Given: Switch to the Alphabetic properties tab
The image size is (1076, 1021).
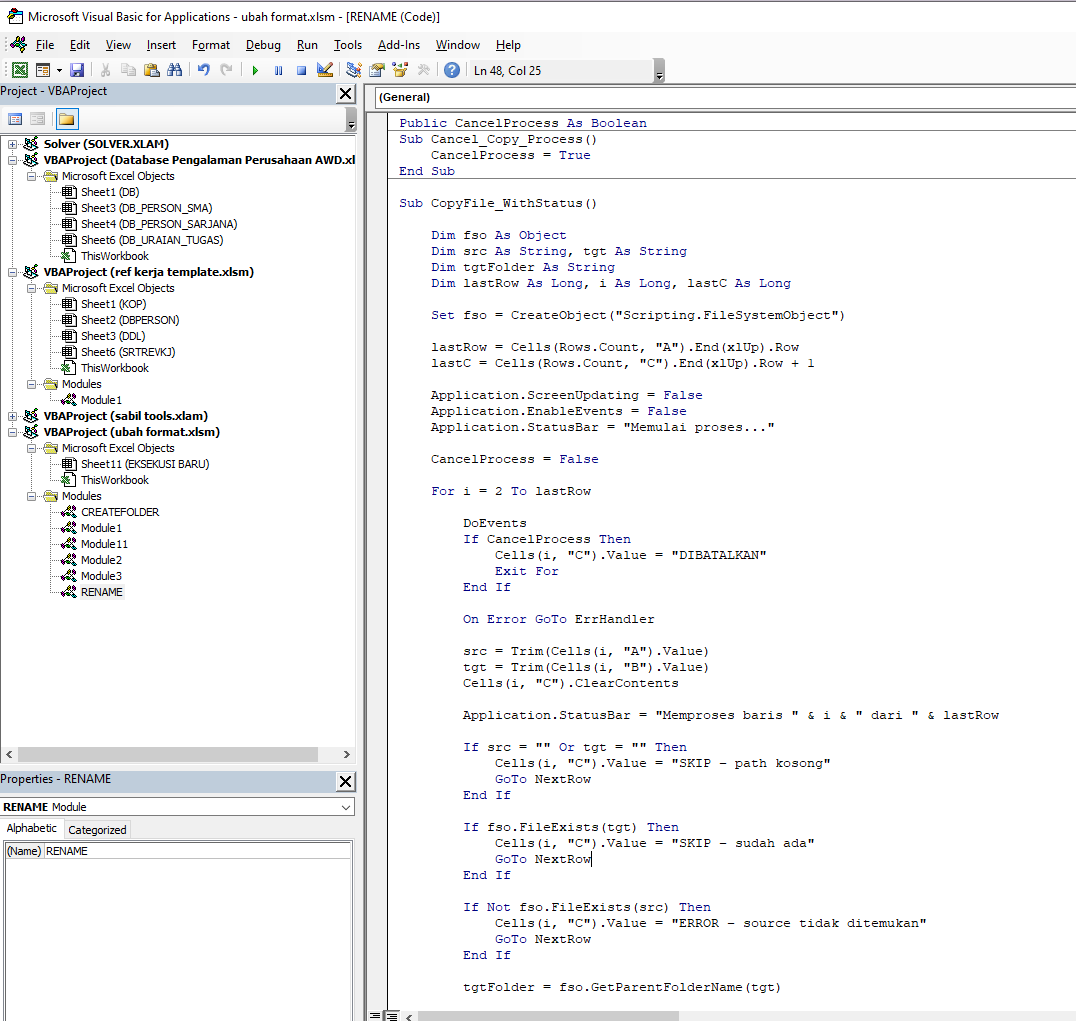Looking at the screenshot, I should tap(32, 828).
